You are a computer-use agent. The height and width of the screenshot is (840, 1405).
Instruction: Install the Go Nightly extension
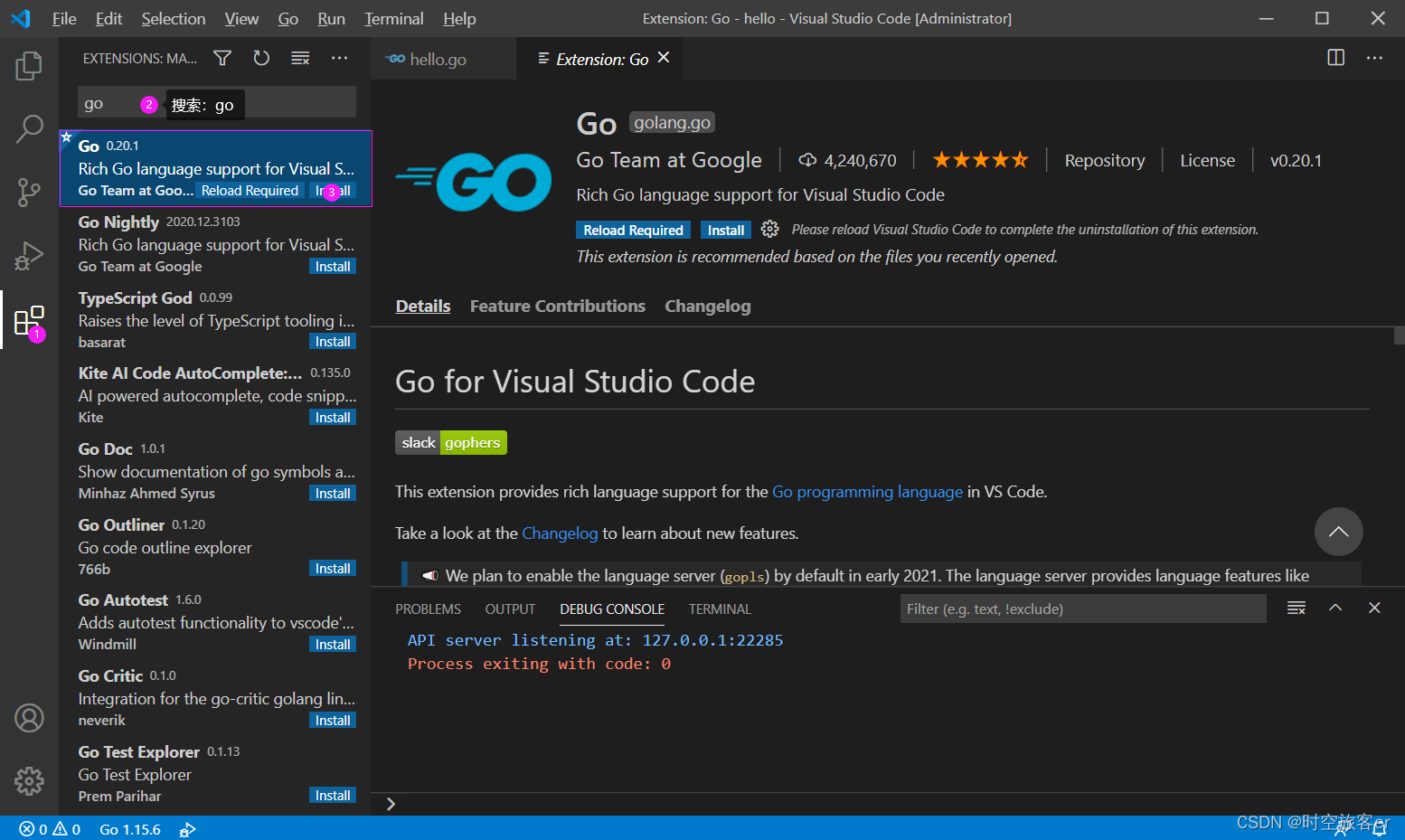(333, 267)
